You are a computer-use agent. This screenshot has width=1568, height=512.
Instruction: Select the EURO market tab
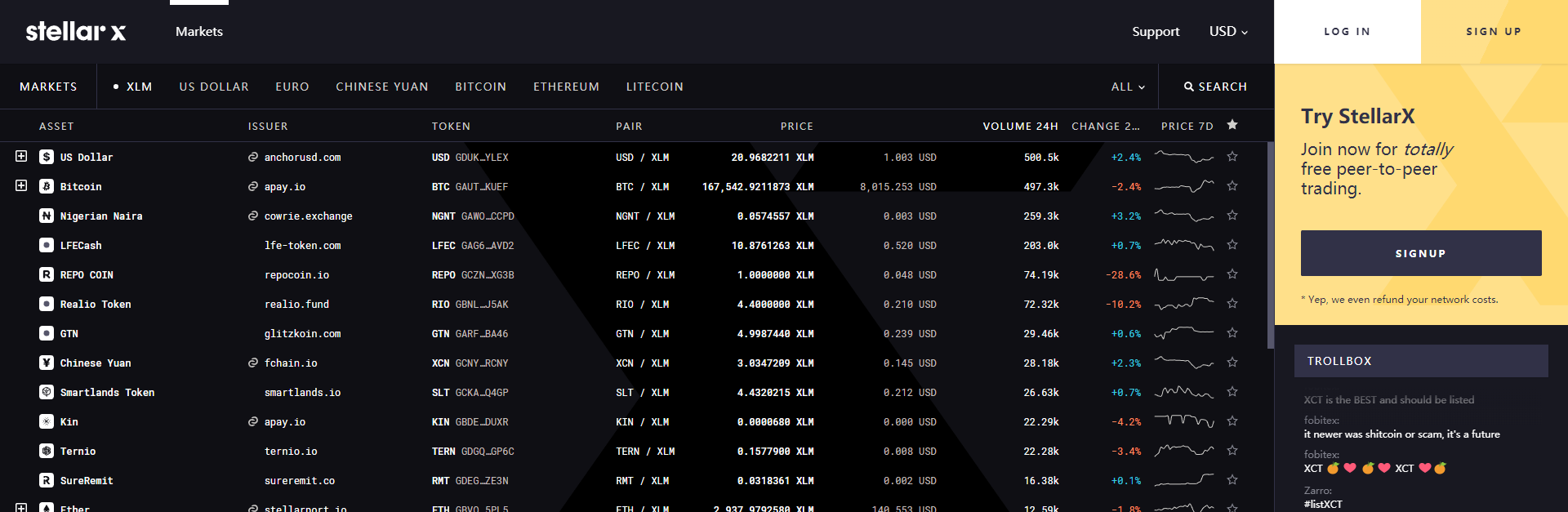[292, 87]
